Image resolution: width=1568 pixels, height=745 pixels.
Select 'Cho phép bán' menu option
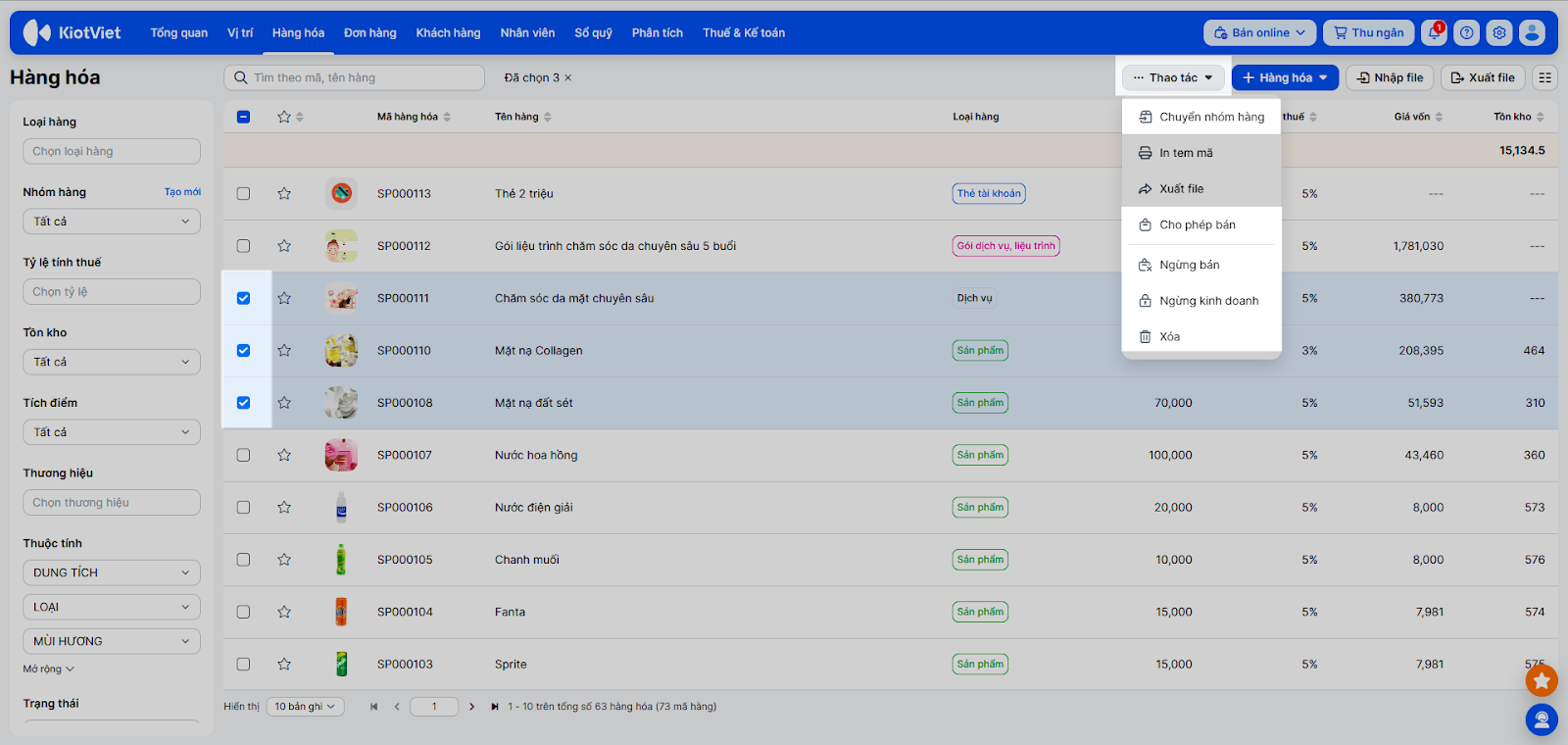click(x=1201, y=224)
